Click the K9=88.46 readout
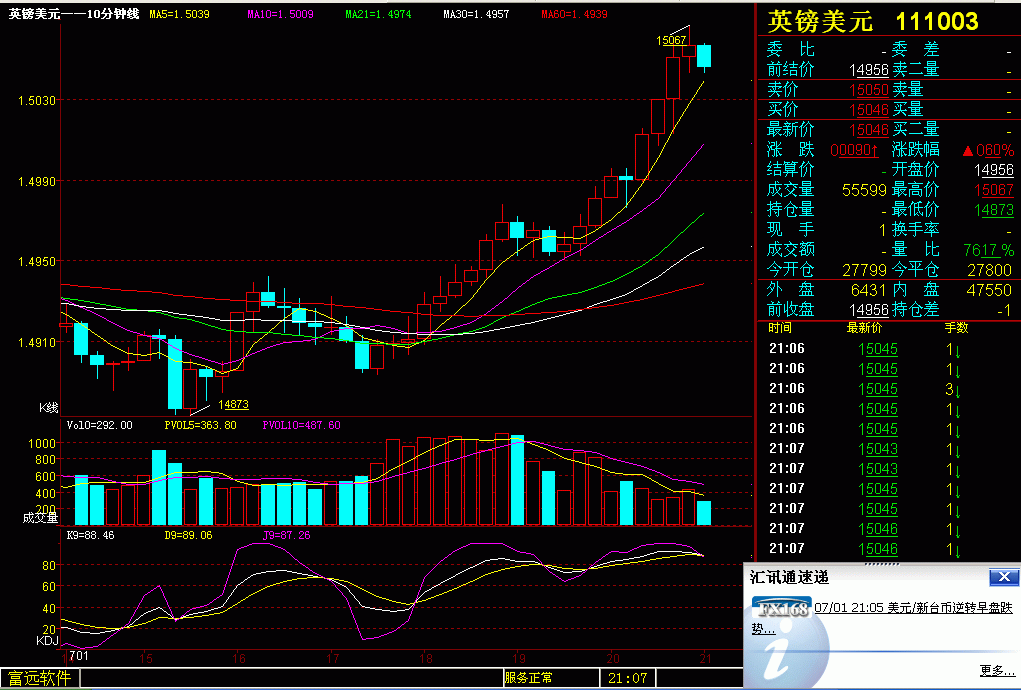Viewport: 1021px width, 690px height. (x=91, y=535)
